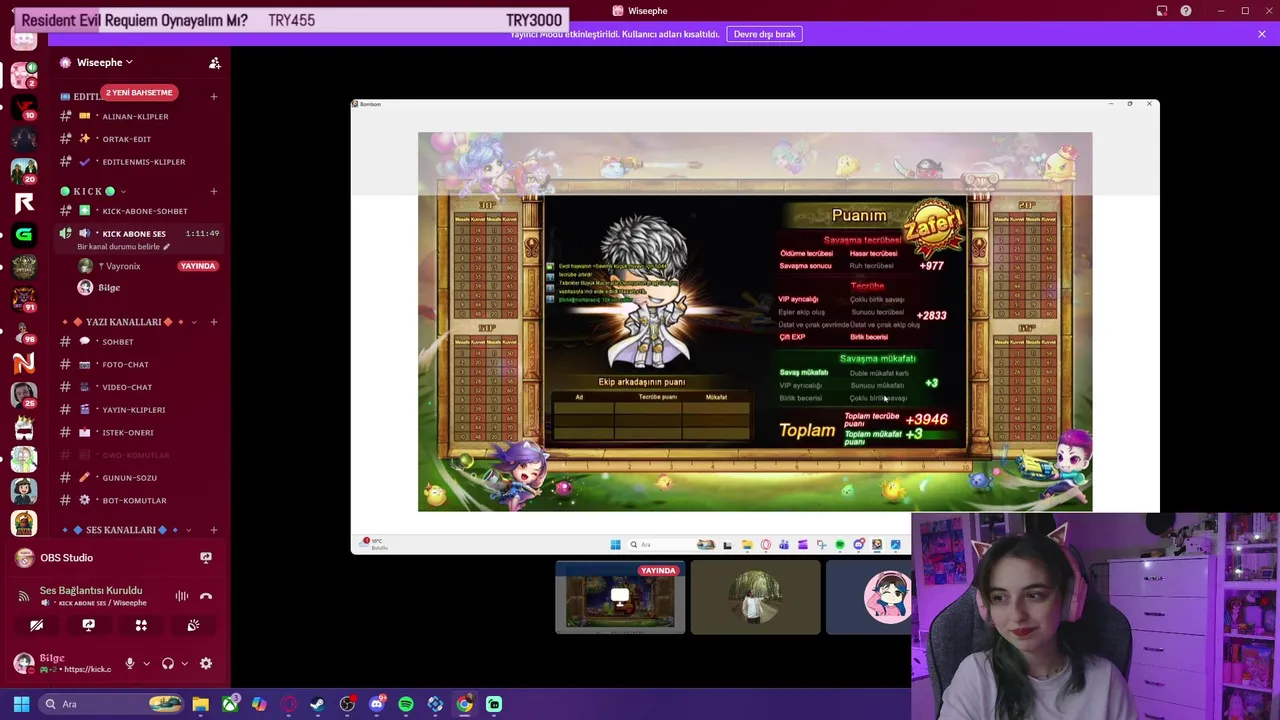Click the Windows Start button
The width and height of the screenshot is (1280, 720).
pos(21,704)
